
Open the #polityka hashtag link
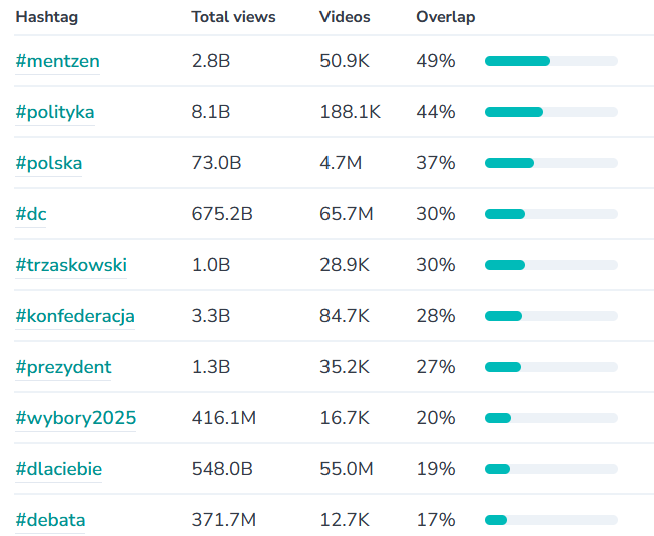pyautogui.click(x=55, y=112)
